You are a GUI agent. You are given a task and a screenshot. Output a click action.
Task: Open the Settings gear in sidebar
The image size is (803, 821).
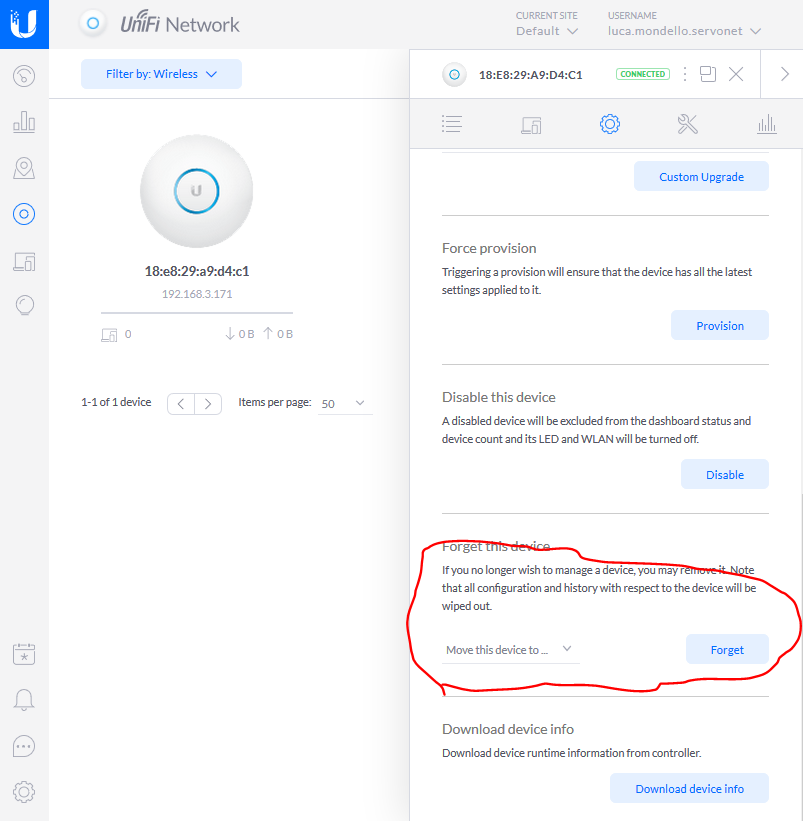pos(24,792)
